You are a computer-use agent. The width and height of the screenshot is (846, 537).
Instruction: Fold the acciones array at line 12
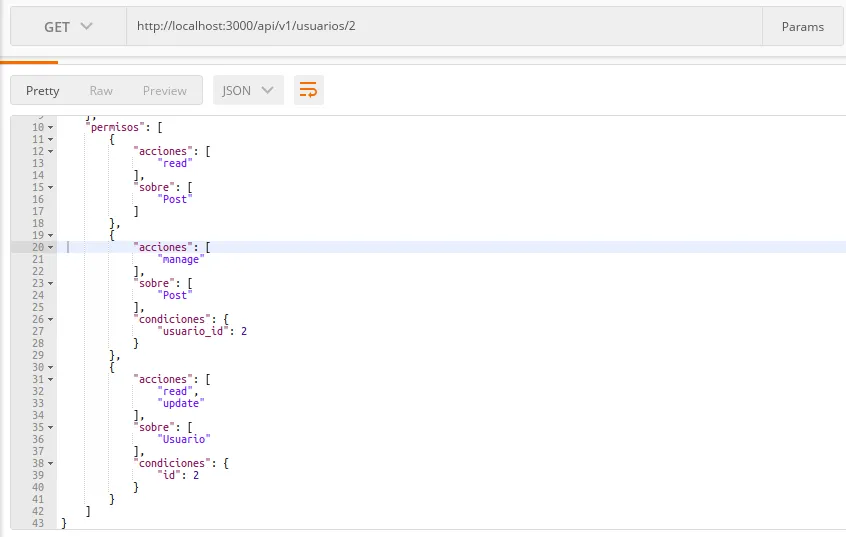click(50, 152)
